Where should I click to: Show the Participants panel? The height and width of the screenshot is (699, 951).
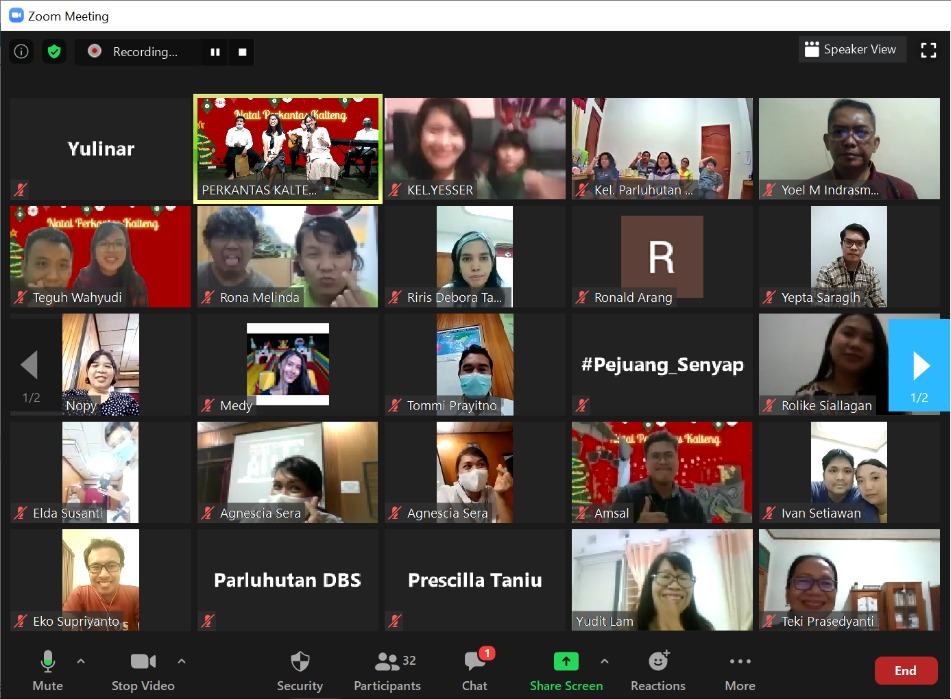pyautogui.click(x=386, y=670)
